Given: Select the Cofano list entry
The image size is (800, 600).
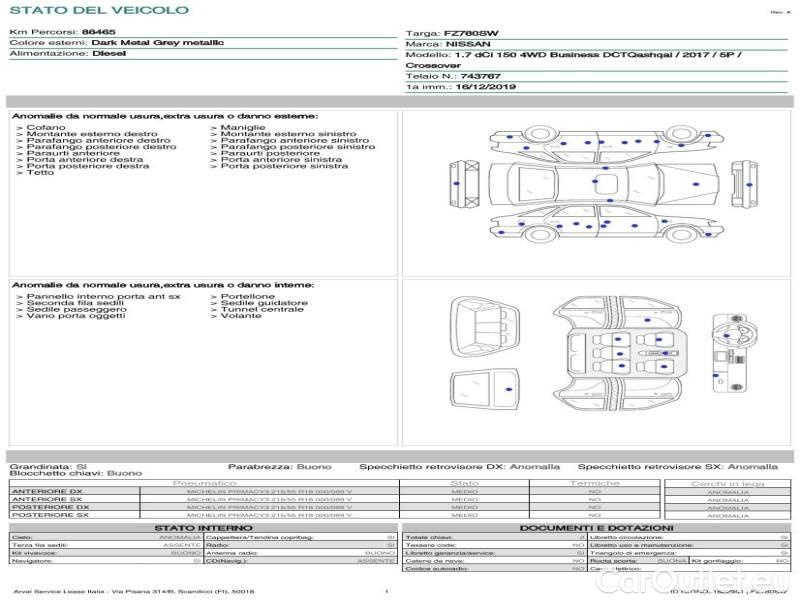Looking at the screenshot, I should (x=46, y=128).
